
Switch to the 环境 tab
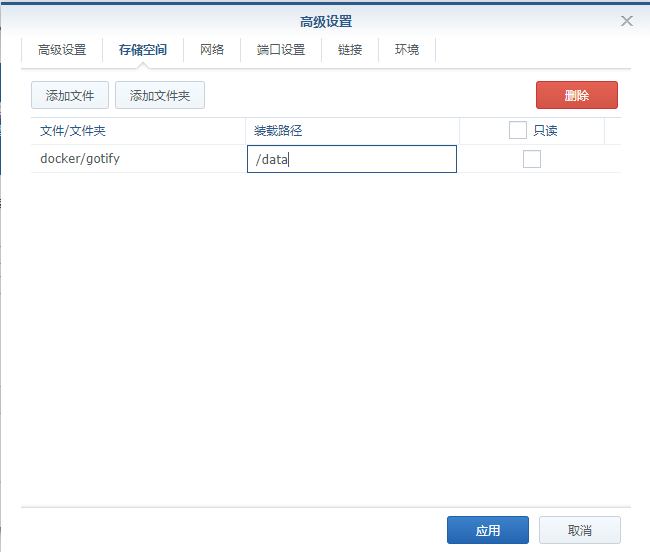point(407,50)
